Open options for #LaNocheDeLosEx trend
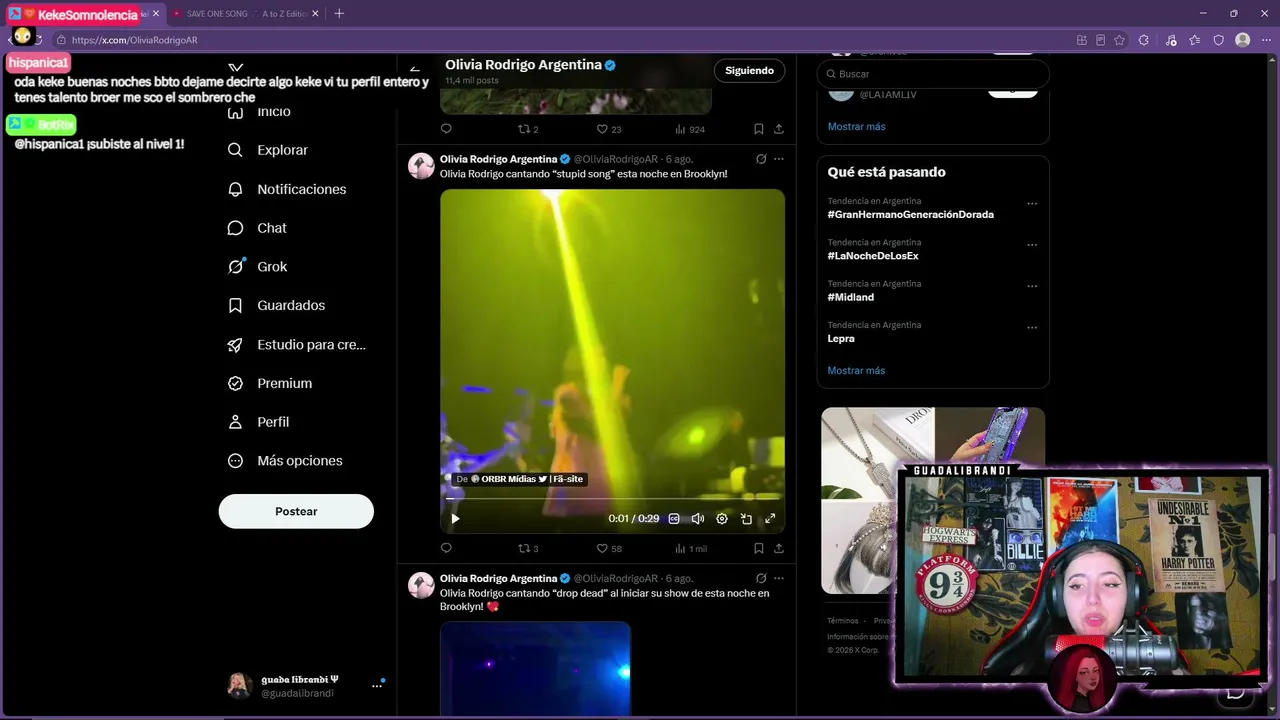 pos(1032,245)
